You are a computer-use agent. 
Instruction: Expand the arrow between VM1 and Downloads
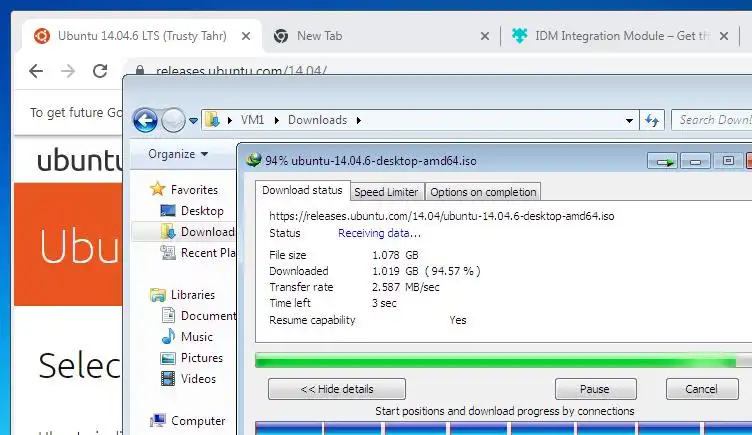(276, 120)
